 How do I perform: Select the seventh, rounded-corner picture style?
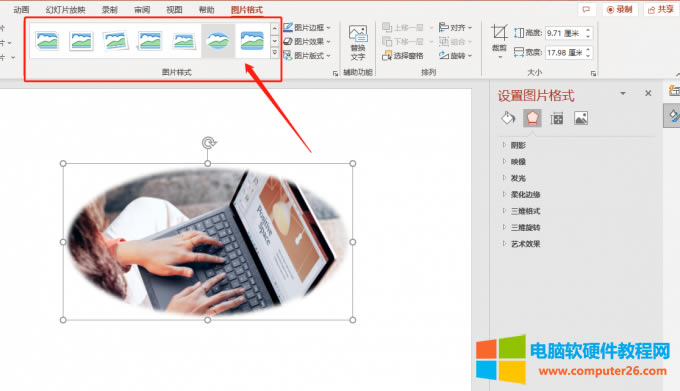coord(252,41)
